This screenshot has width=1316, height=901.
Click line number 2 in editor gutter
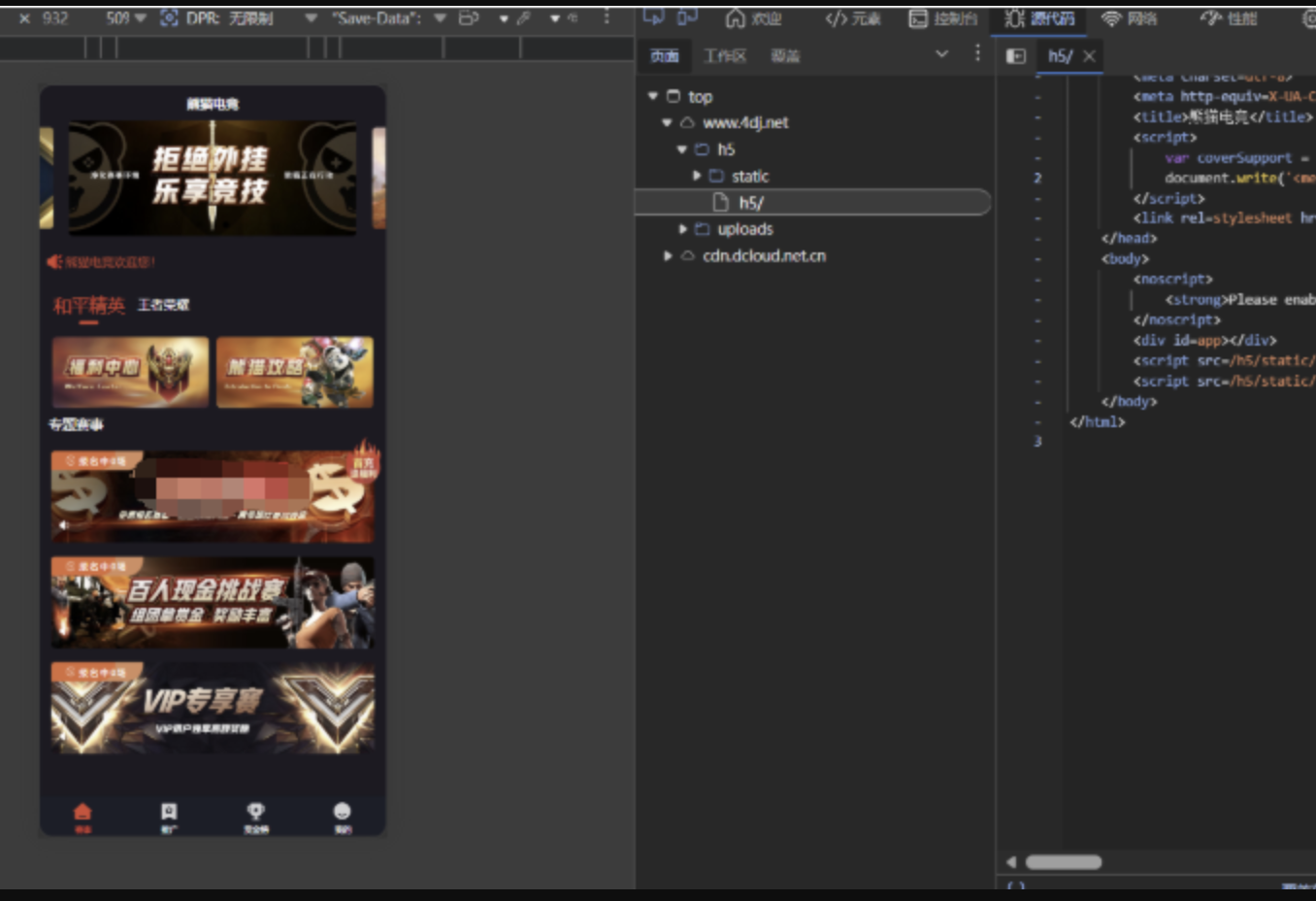[1037, 178]
